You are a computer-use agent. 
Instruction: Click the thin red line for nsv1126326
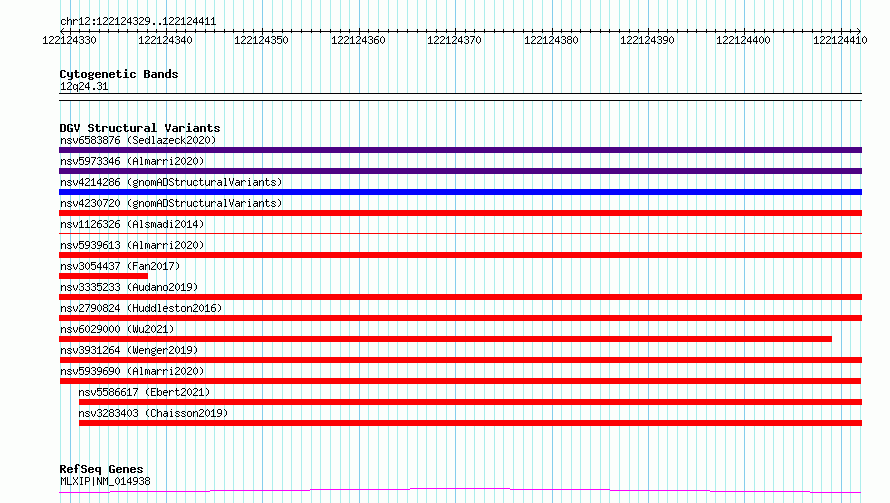click(x=460, y=233)
